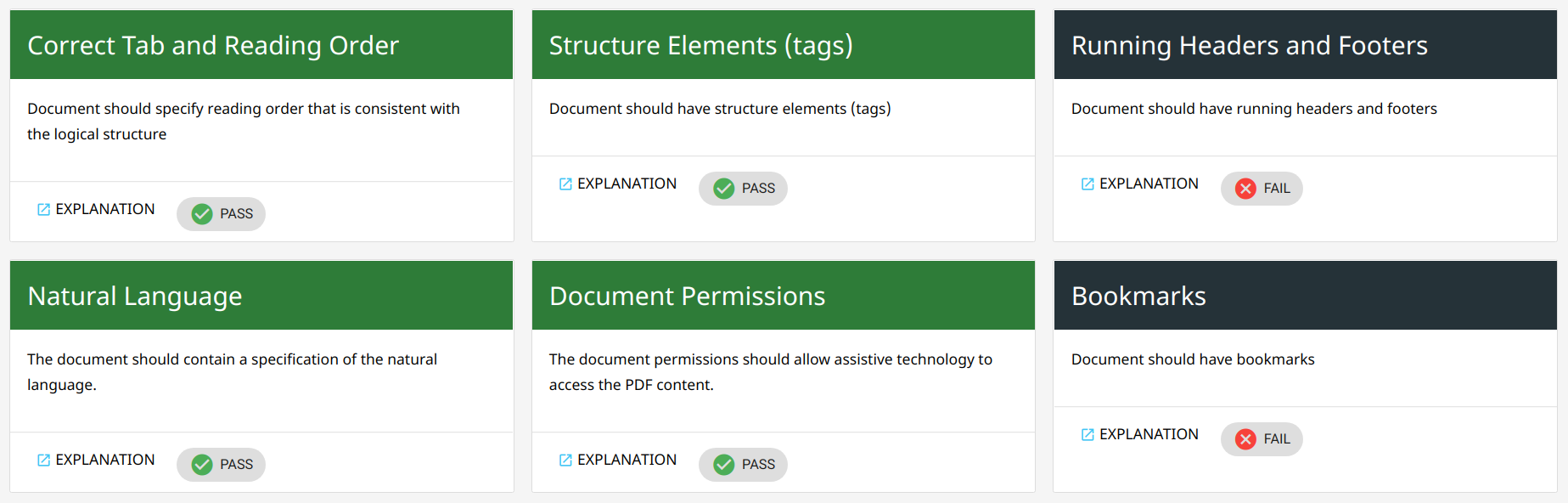Click the external-link icon beside Running Headers explanation
The height and width of the screenshot is (503, 1568).
tap(1087, 183)
